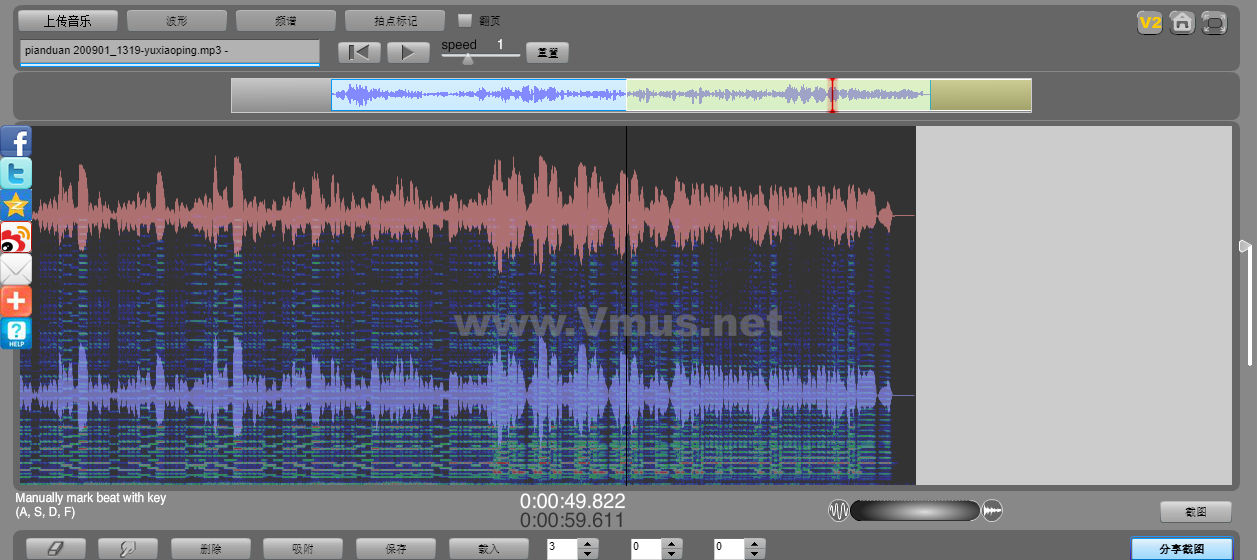
Task: Switch to the 频谱 spectrum view
Action: [286, 20]
